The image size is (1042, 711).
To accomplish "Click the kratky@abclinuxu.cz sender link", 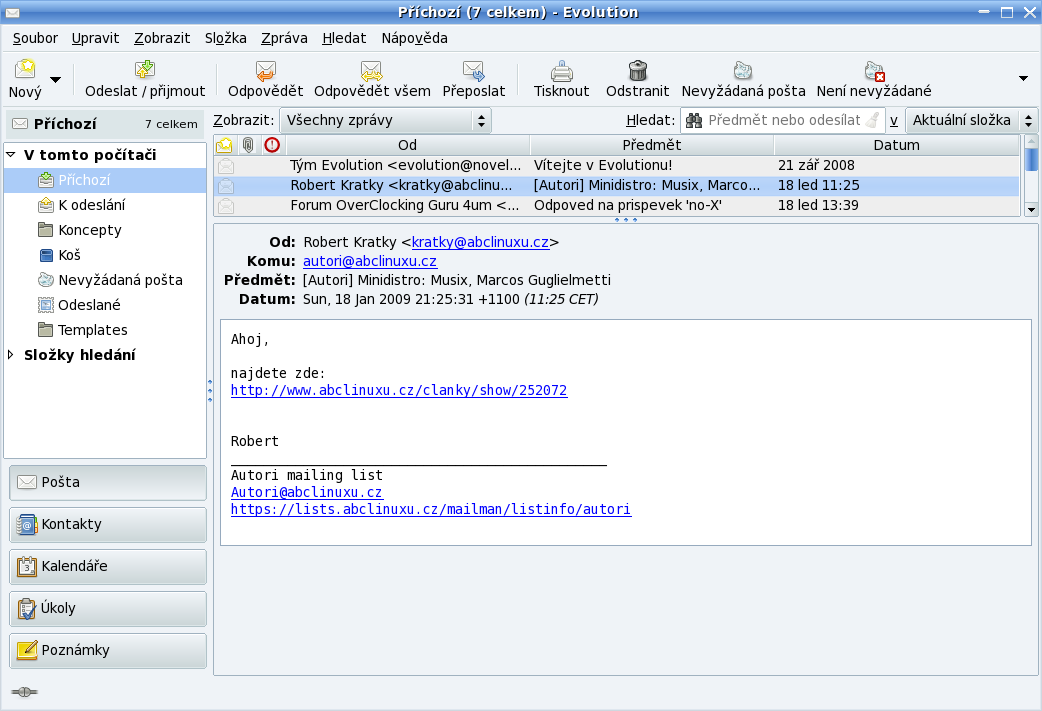I will point(480,243).
